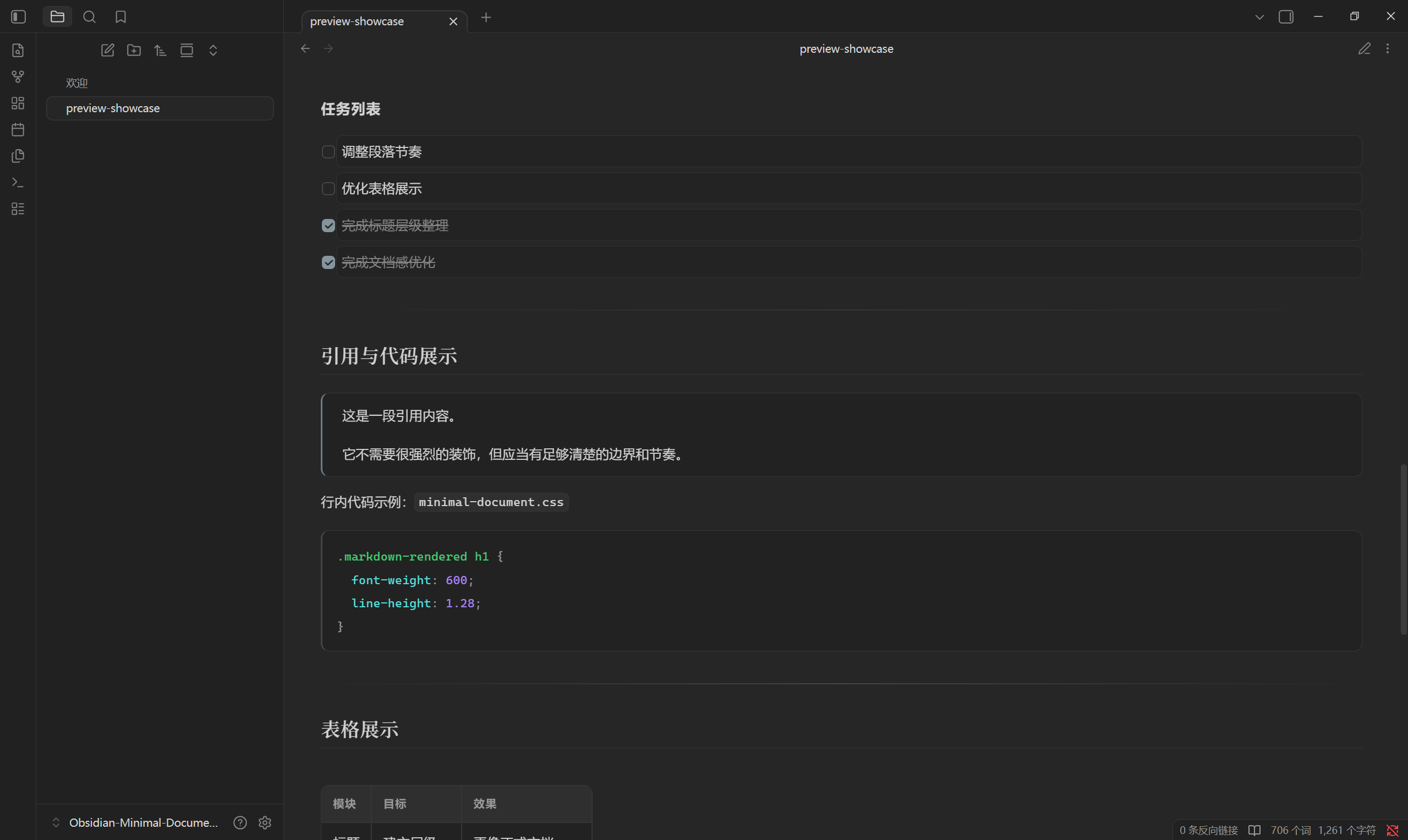This screenshot has height=840, width=1408.
Task: Navigate back in history
Action: [x=305, y=48]
